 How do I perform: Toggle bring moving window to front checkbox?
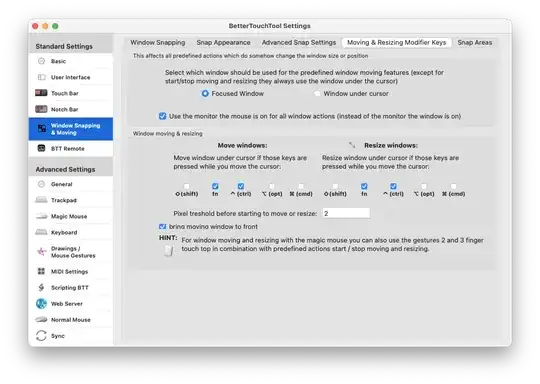click(x=163, y=227)
